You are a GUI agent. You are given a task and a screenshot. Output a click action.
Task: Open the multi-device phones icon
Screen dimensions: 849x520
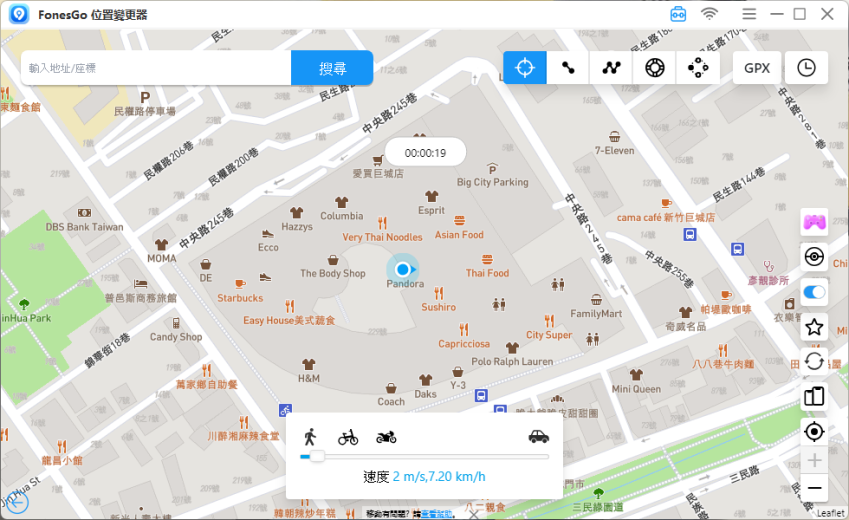click(814, 396)
